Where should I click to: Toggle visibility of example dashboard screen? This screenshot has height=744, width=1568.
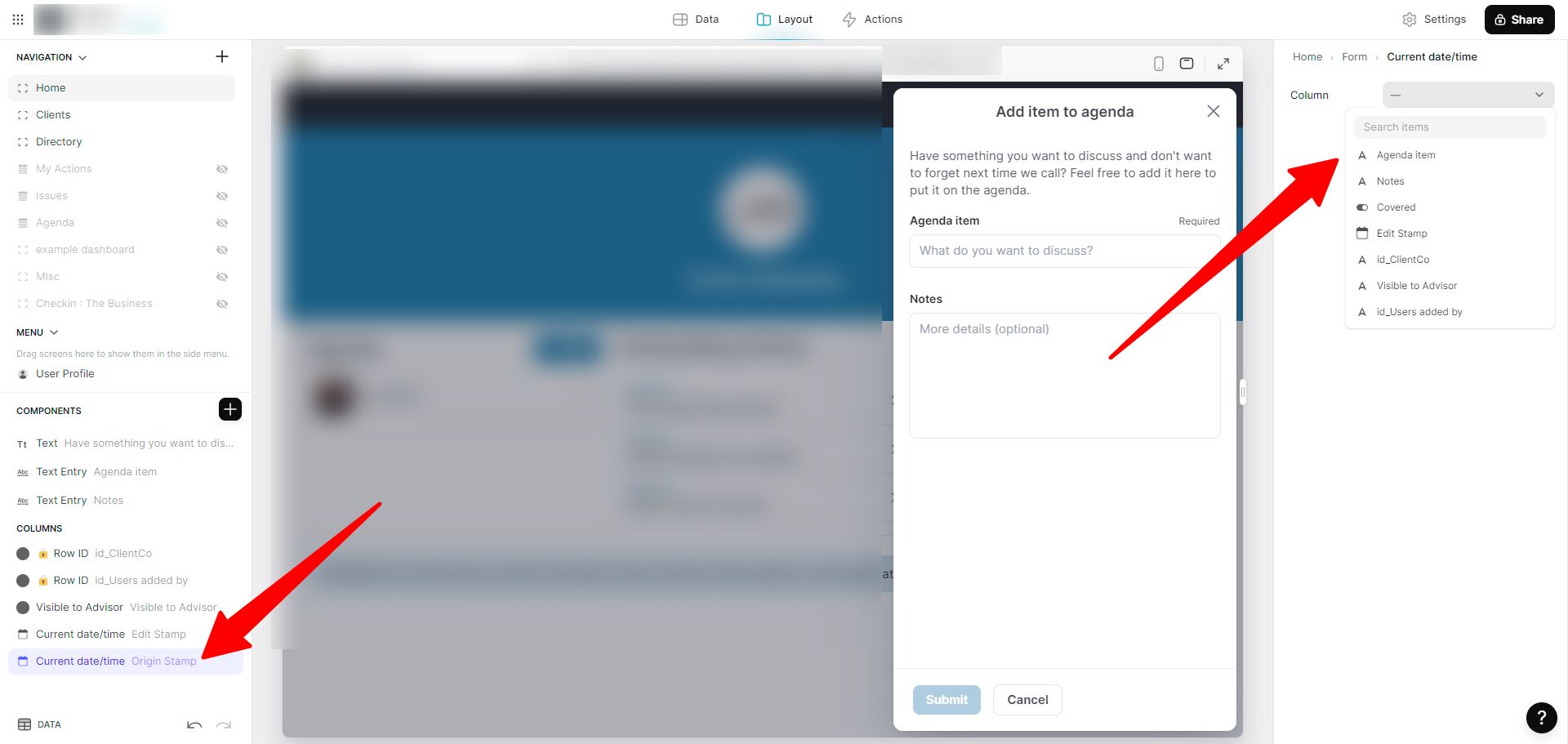(x=222, y=250)
